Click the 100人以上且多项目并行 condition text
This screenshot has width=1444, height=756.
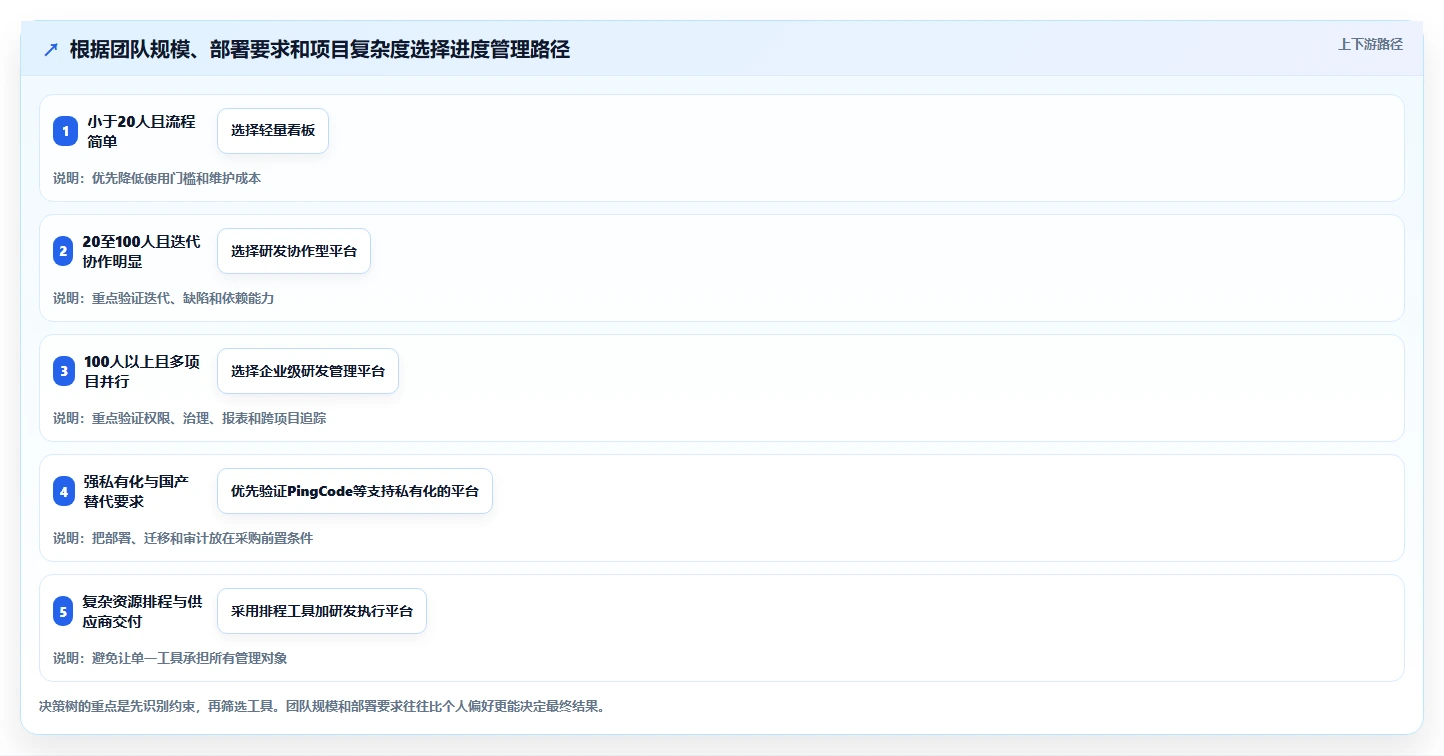click(142, 371)
